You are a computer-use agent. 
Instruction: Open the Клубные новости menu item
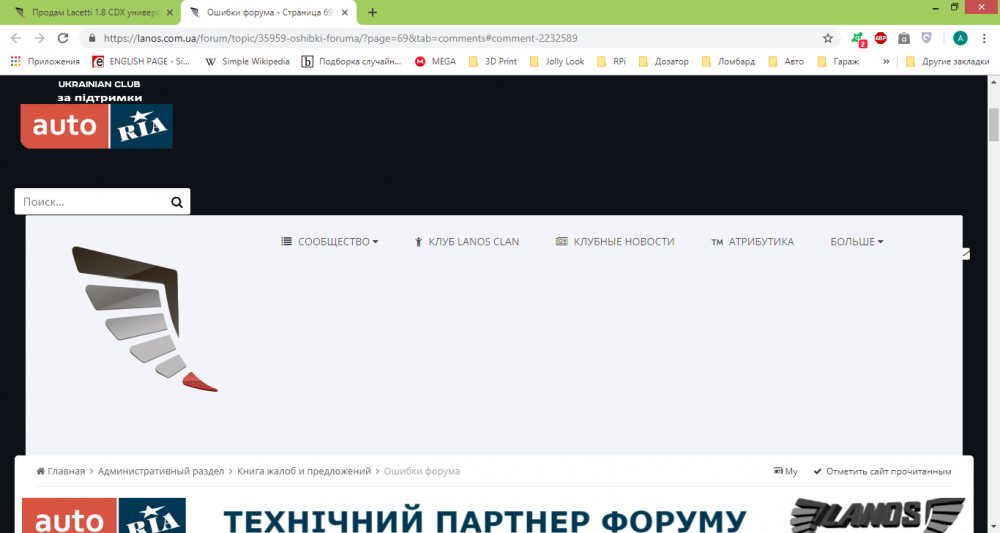coord(615,242)
